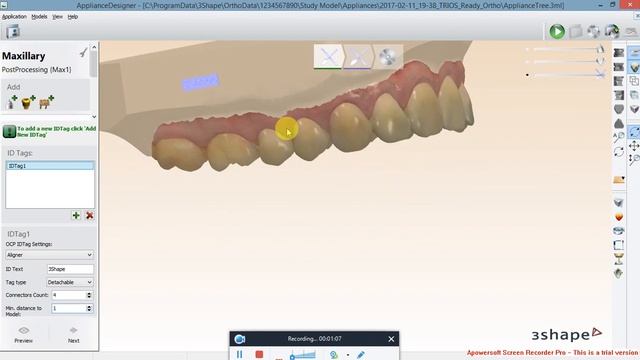This screenshot has height=360, width=640.
Task: Add a new attachment with golden cup icon
Action: [28, 102]
